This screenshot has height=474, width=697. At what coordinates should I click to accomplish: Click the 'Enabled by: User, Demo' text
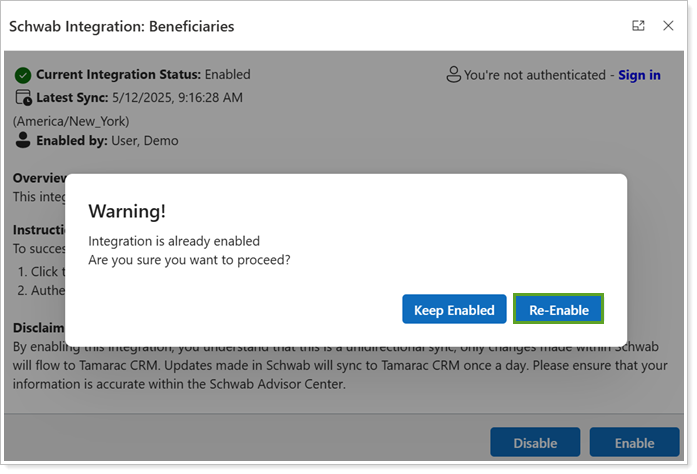coord(107,141)
